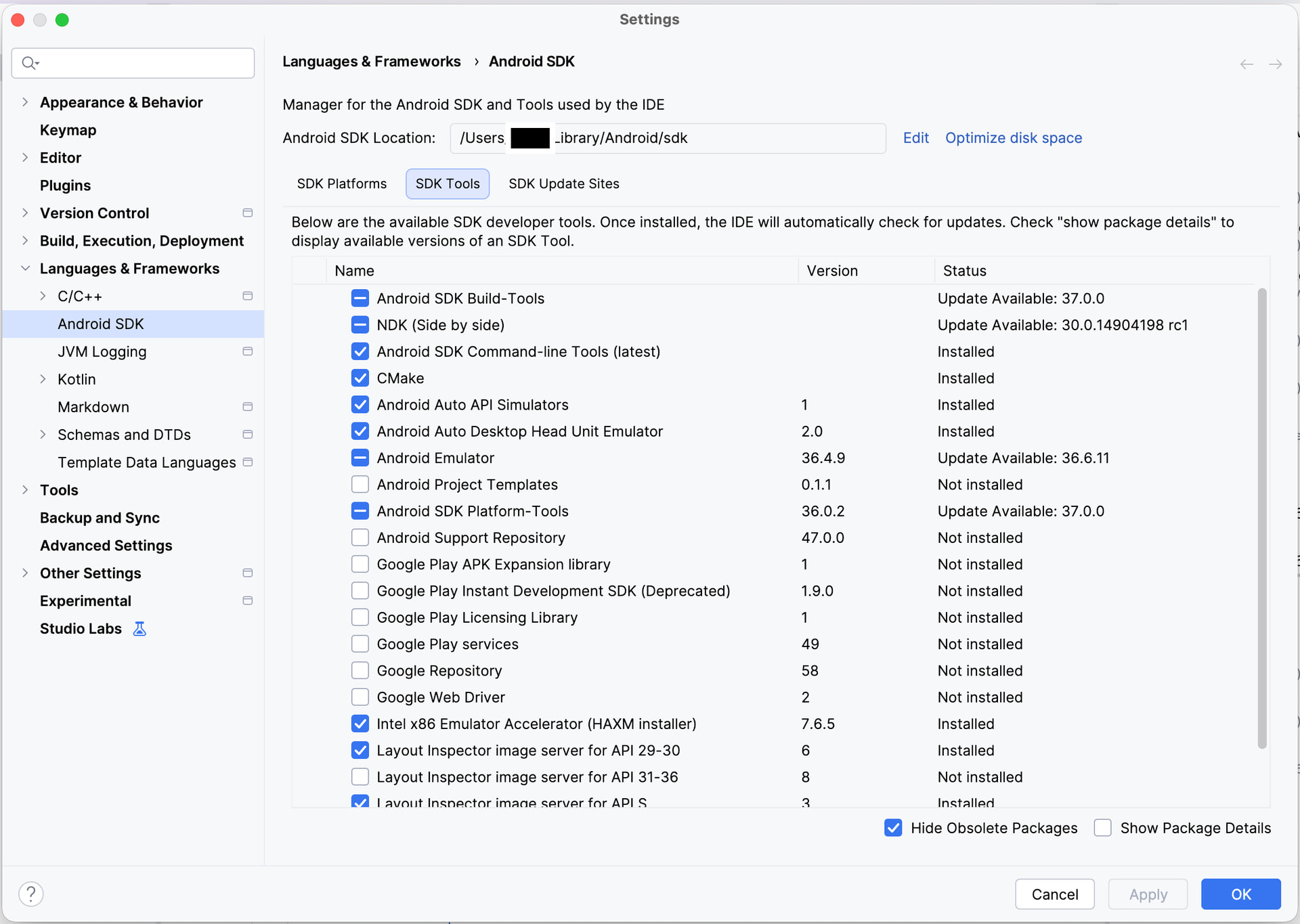Image resolution: width=1300 pixels, height=924 pixels.
Task: Uncheck Android Auto Desktop Head Unit Emulator
Action: [x=360, y=431]
